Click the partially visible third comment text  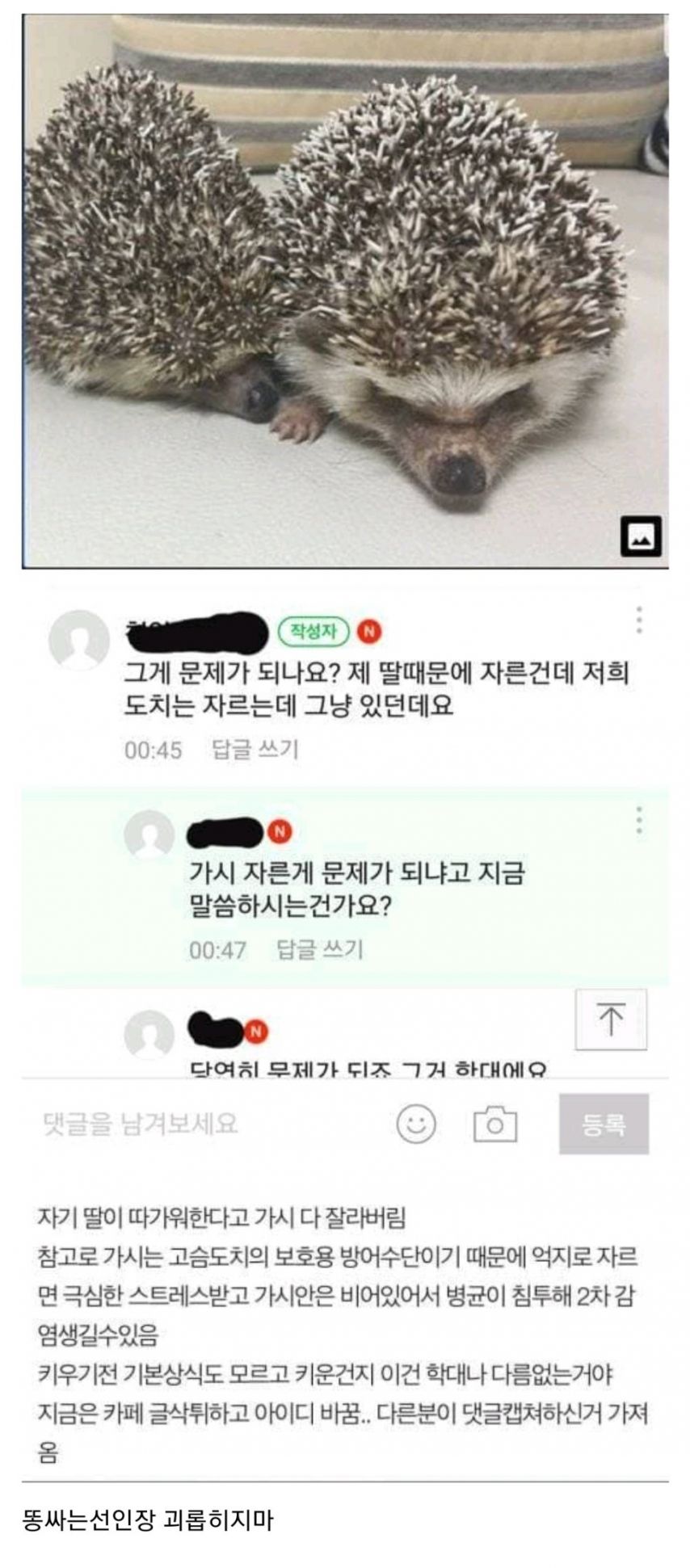pyautogui.click(x=368, y=1068)
